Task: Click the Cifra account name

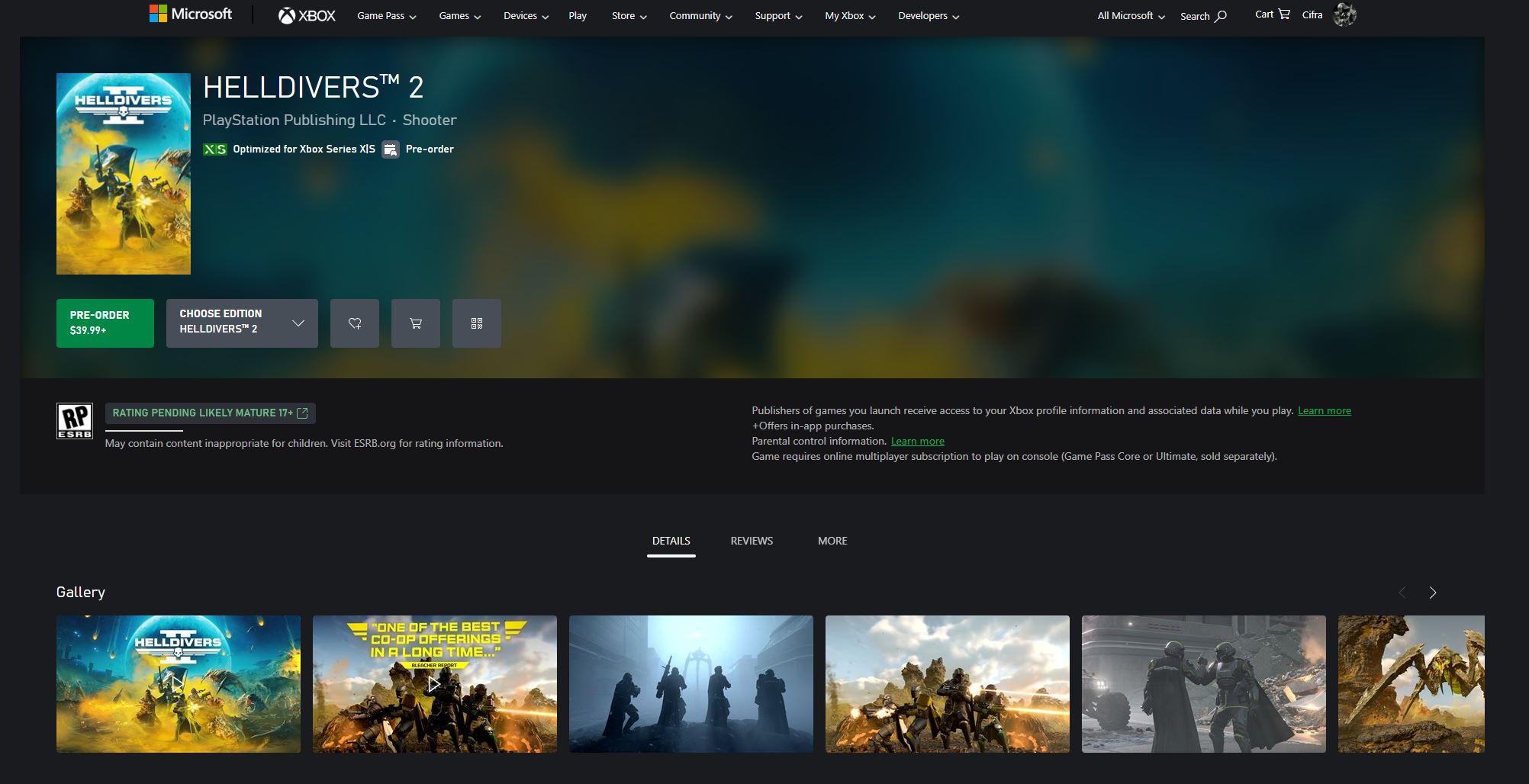Action: 1312,14
